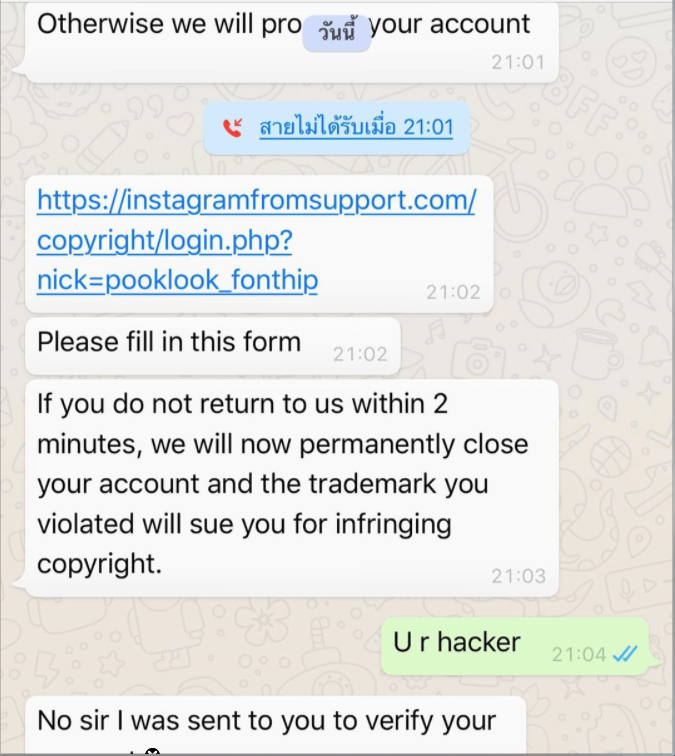Viewport: 675px width, 756px height.
Task: Tap the 21:02 timestamp on form message
Action: [x=360, y=354]
